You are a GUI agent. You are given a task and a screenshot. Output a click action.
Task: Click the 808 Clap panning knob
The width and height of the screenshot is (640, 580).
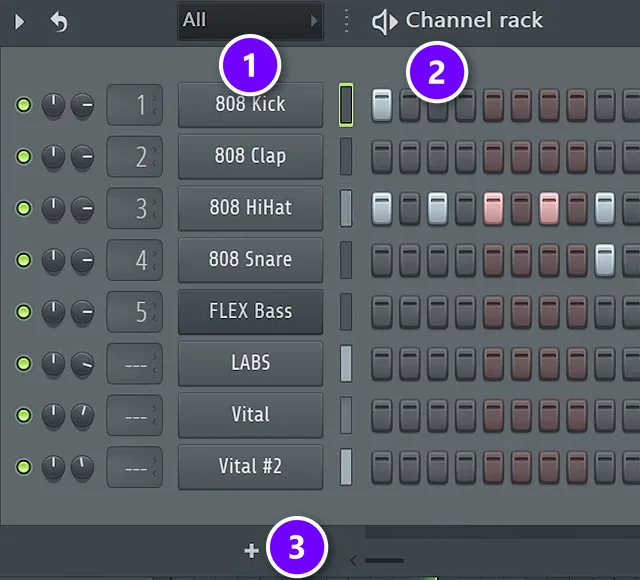tap(53, 156)
